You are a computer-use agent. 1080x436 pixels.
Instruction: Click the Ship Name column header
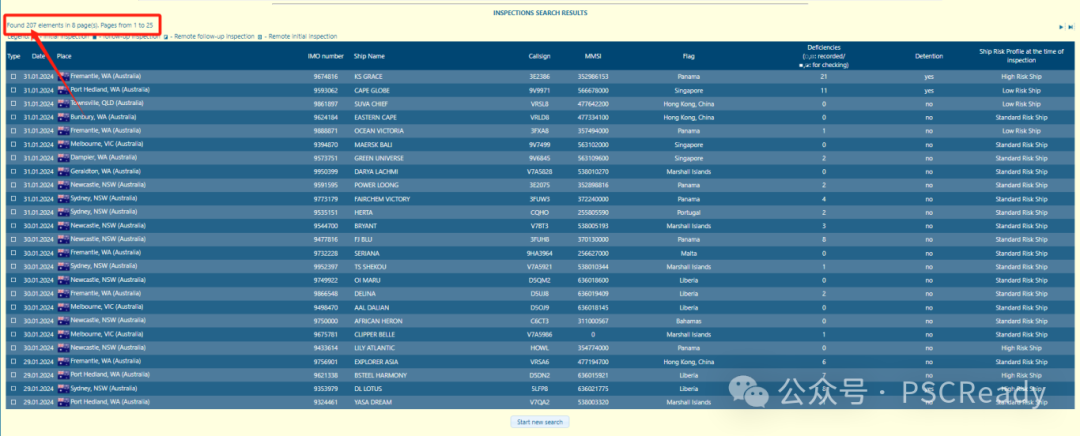369,56
